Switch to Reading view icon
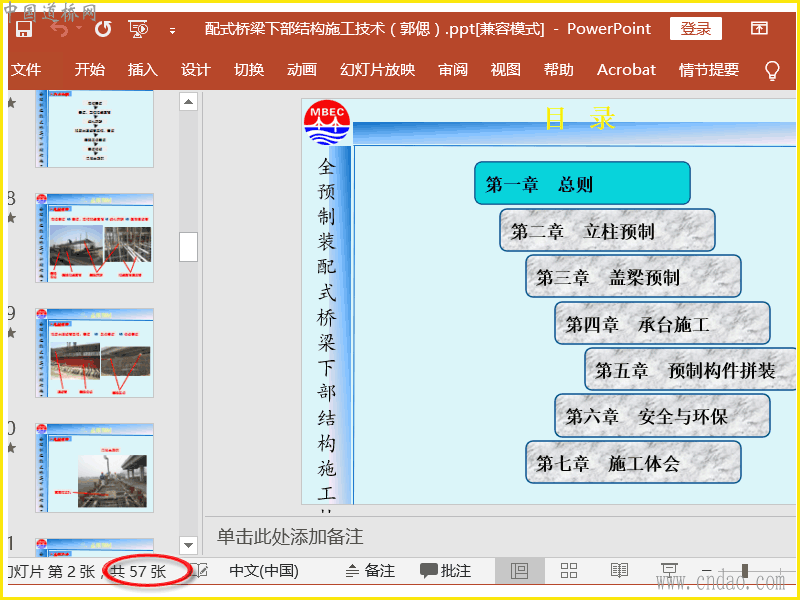 (619, 570)
